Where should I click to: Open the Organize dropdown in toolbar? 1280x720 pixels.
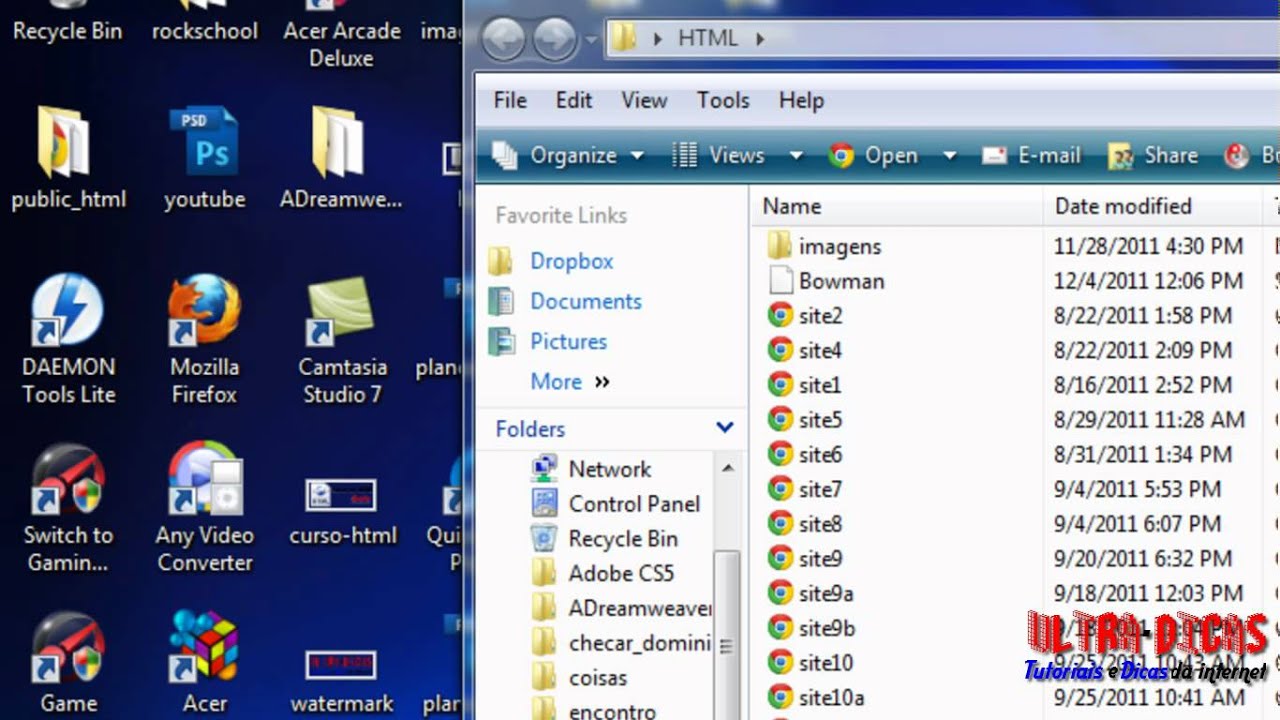pyautogui.click(x=568, y=155)
